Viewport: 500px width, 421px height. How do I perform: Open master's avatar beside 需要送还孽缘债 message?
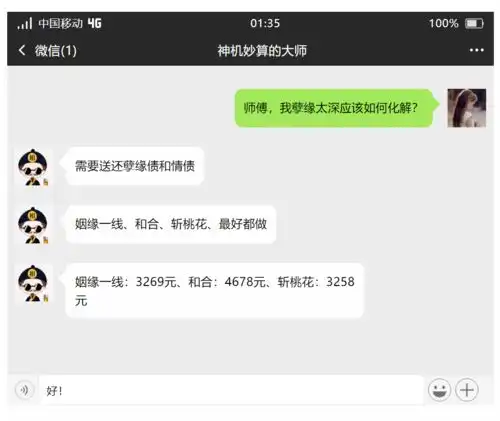coord(33,167)
